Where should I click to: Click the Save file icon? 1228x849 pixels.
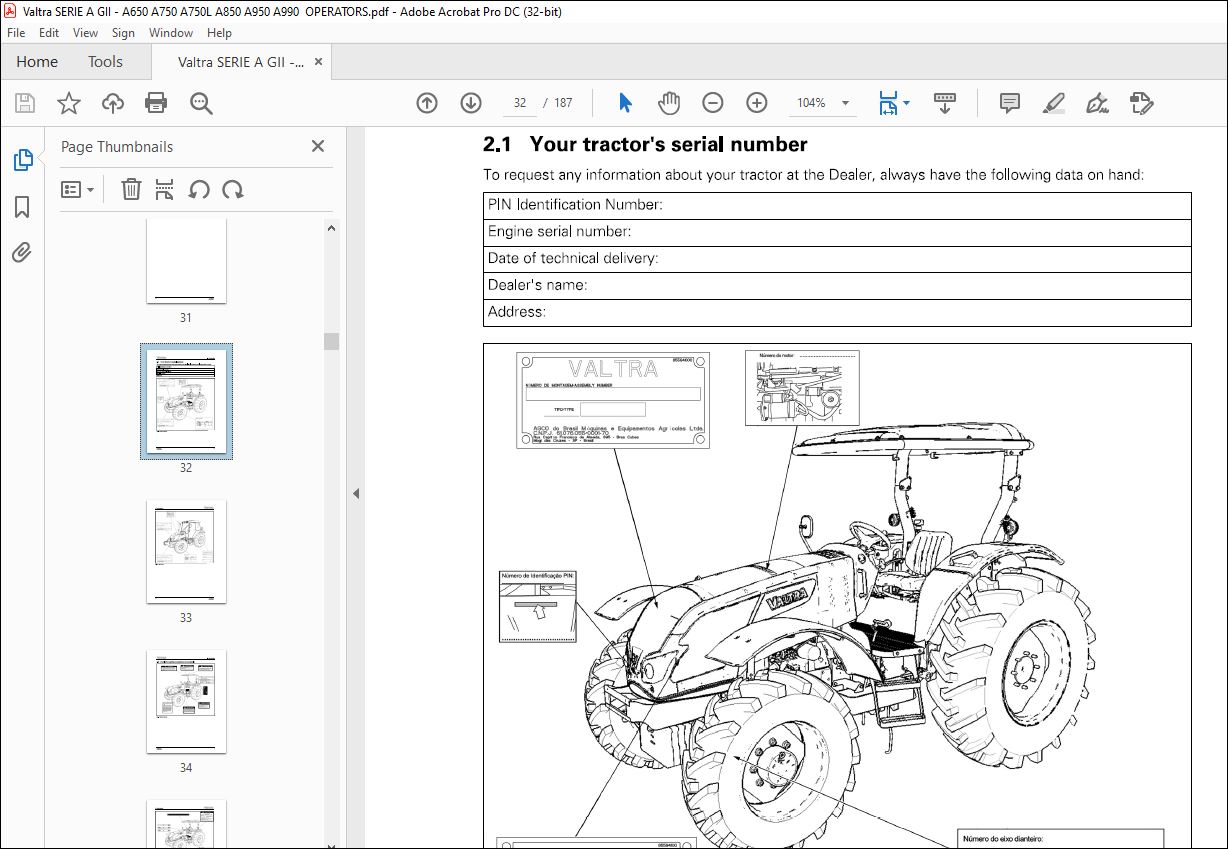[x=25, y=103]
